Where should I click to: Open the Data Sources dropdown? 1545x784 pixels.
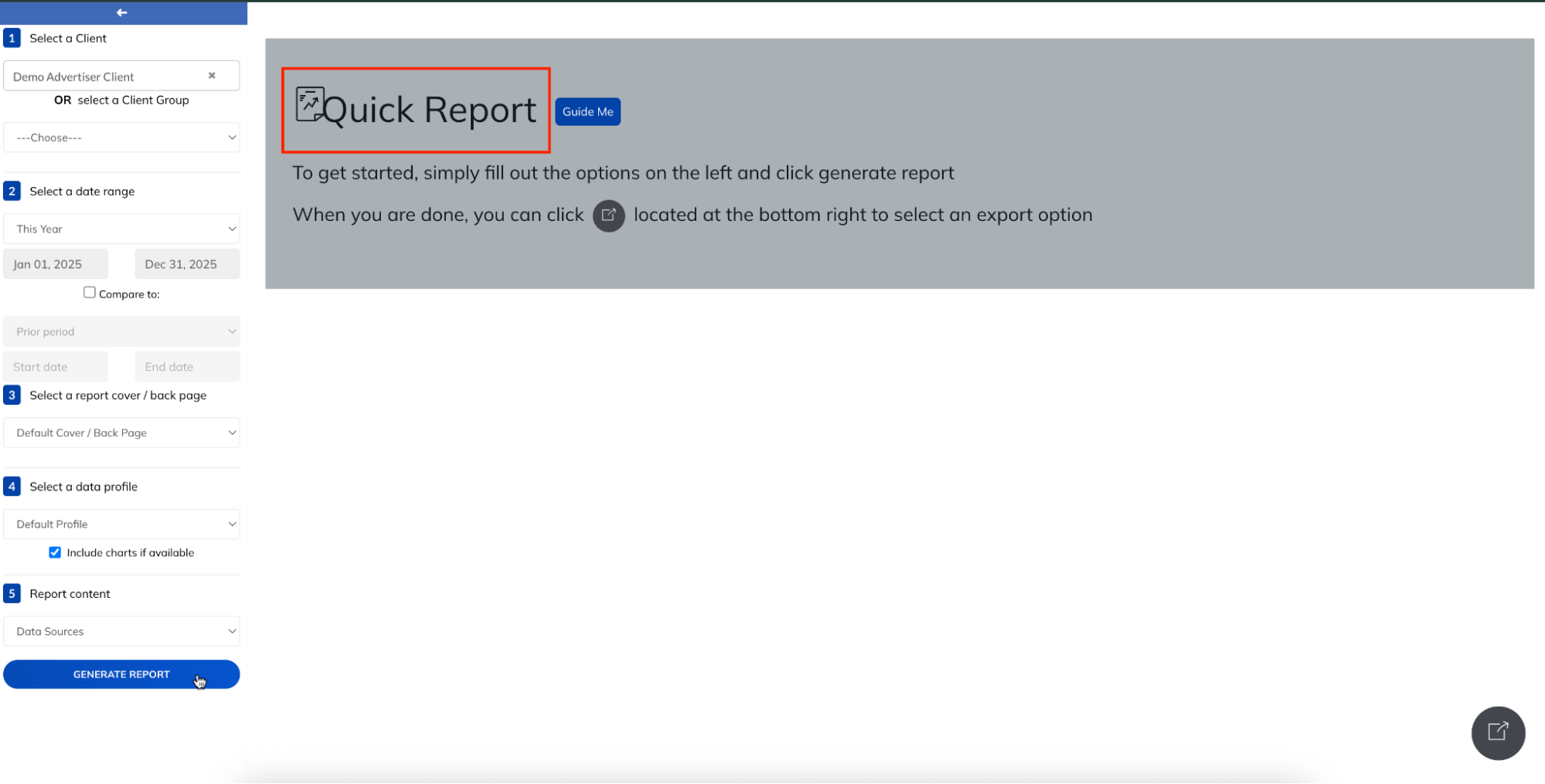pyautogui.click(x=121, y=631)
